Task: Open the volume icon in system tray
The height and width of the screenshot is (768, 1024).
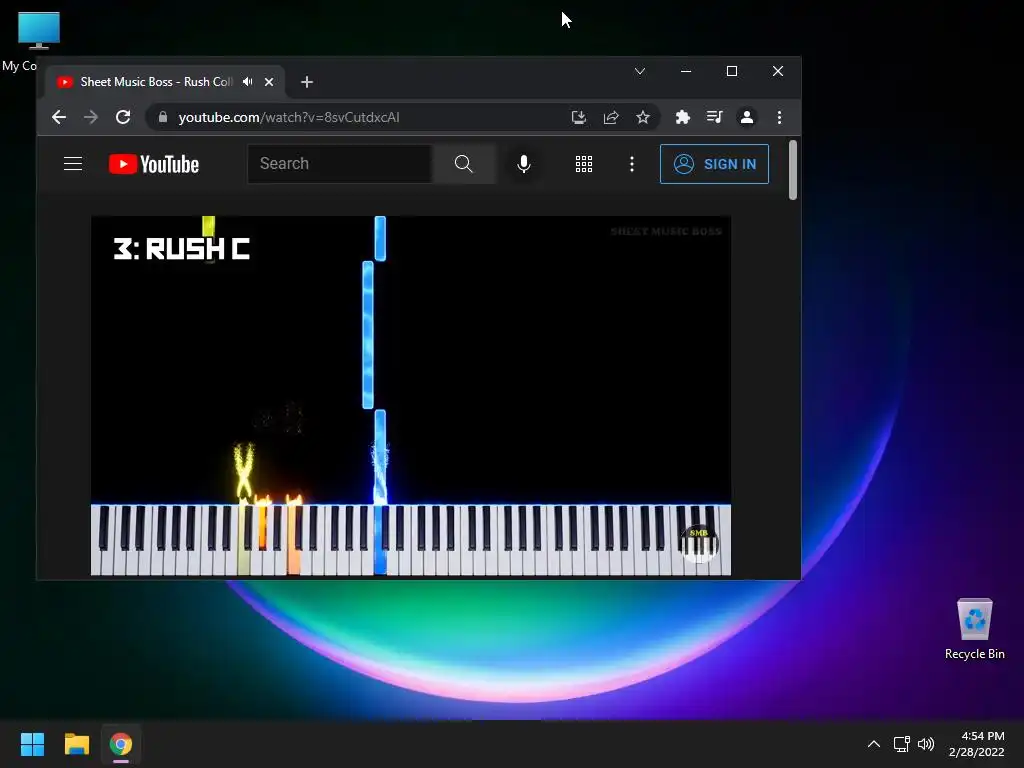Action: 926,744
